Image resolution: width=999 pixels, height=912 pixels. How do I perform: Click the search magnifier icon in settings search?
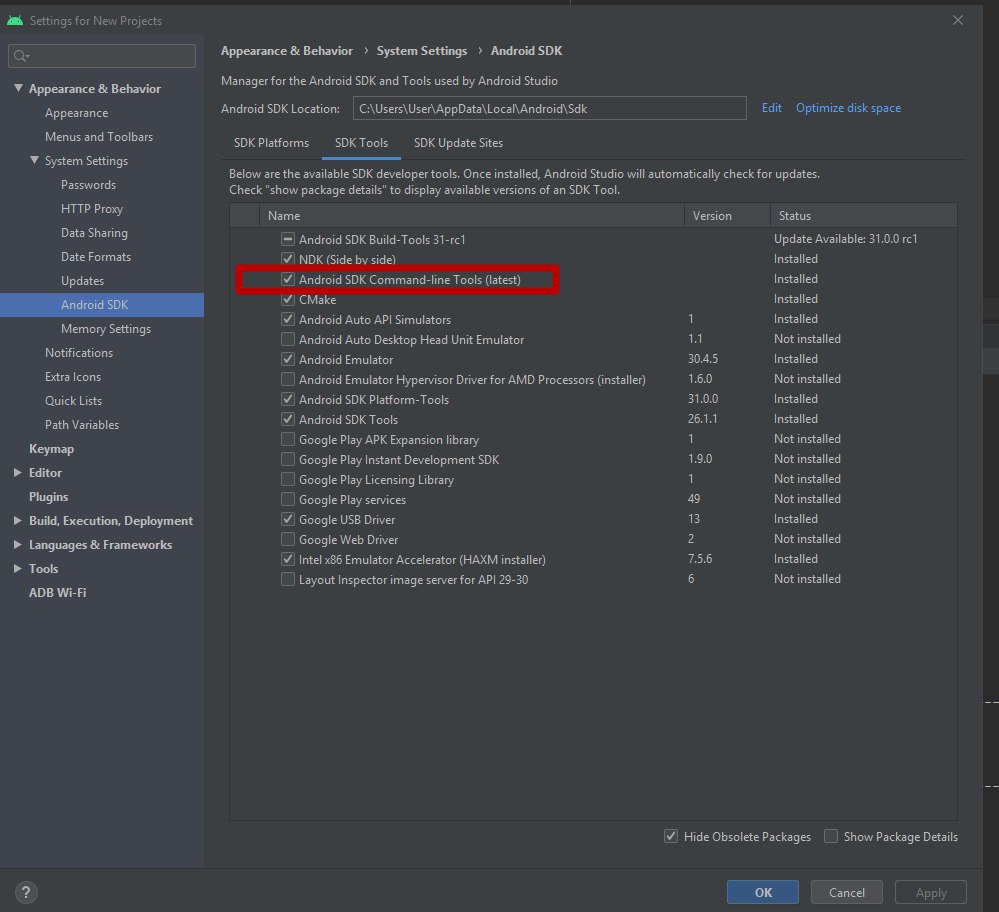pyautogui.click(x=21, y=56)
